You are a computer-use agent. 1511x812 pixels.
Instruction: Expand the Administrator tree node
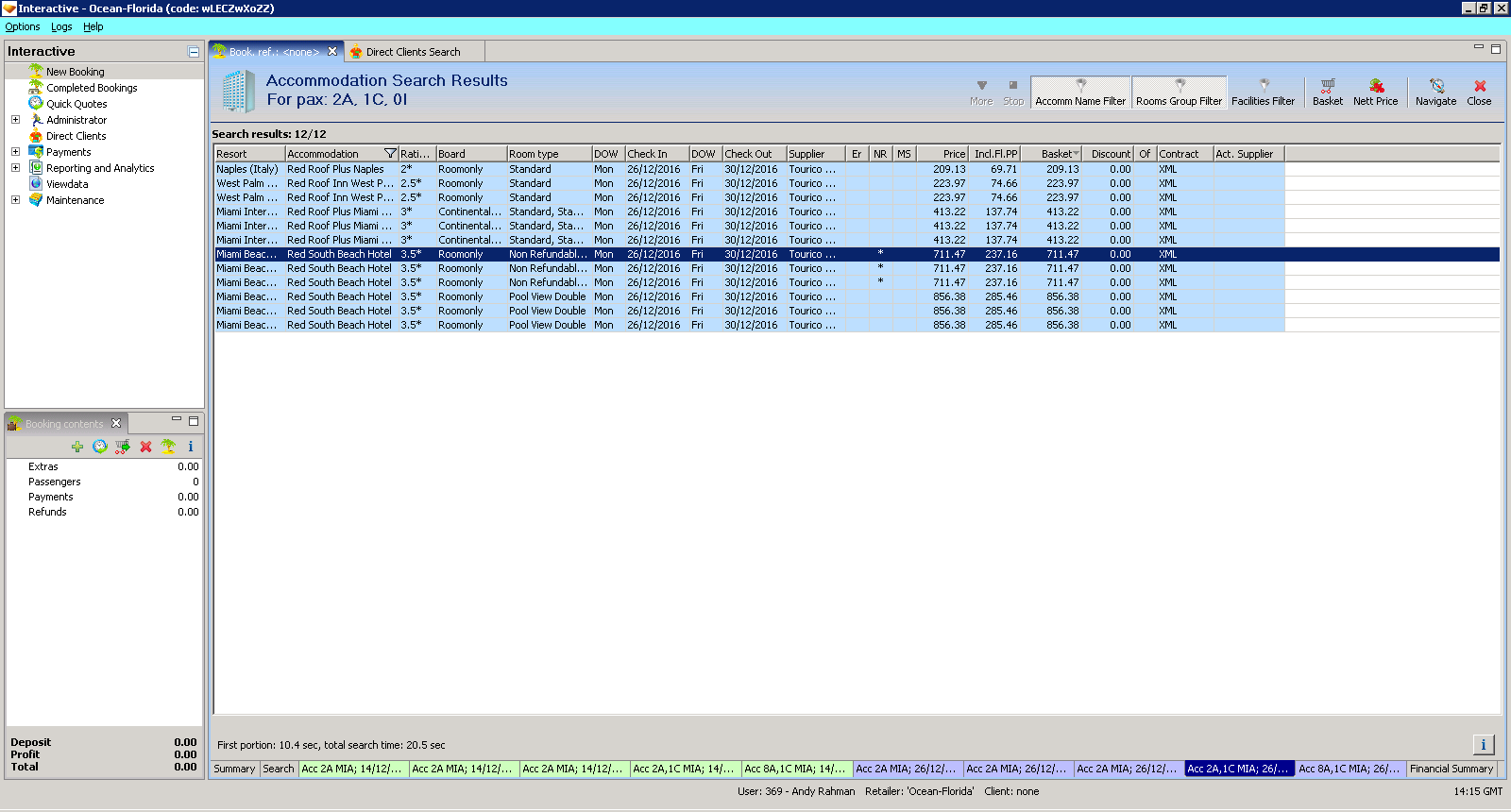15,120
